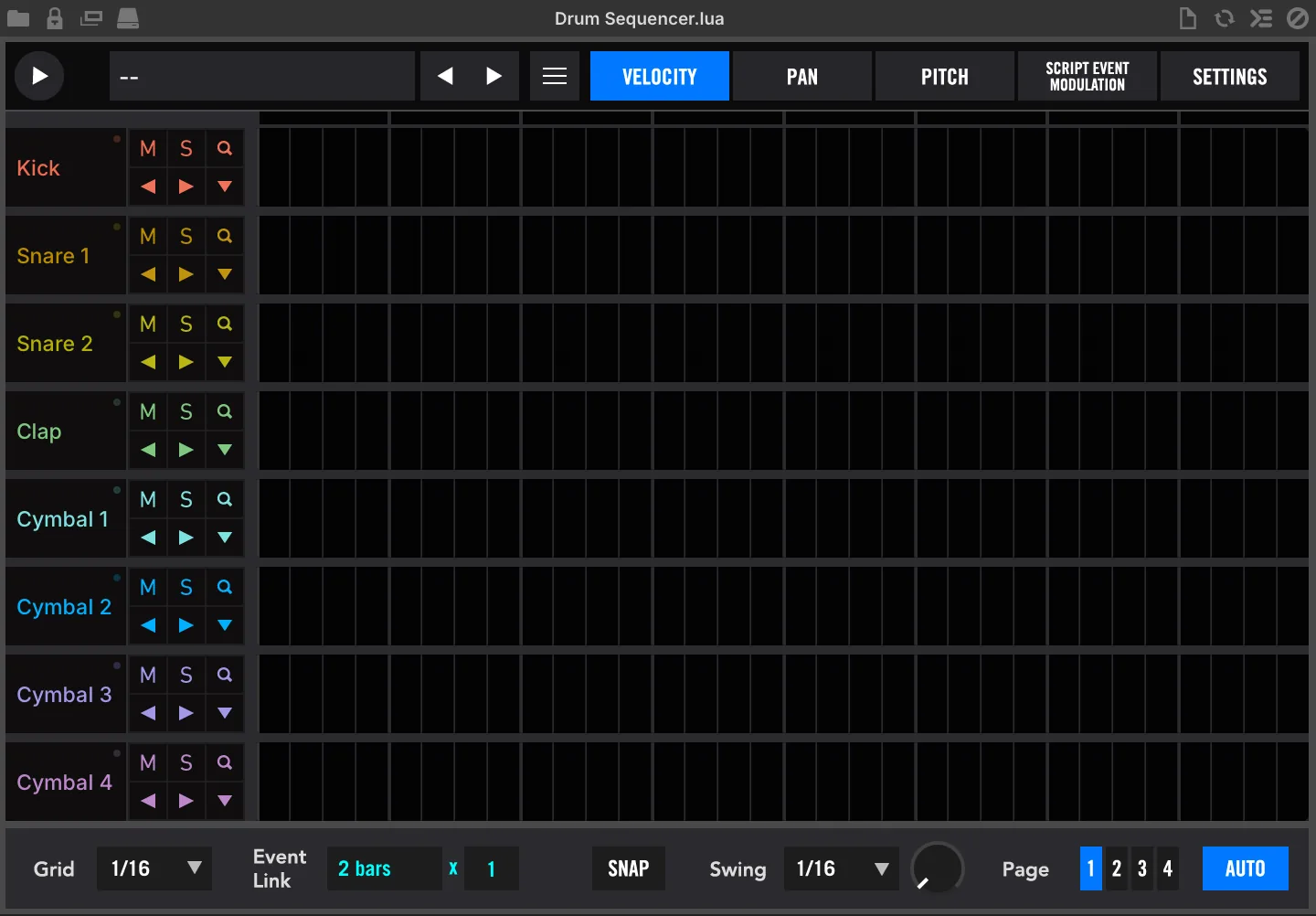Click the magnifier icon on Clap row
1316x916 pixels.
tap(225, 411)
